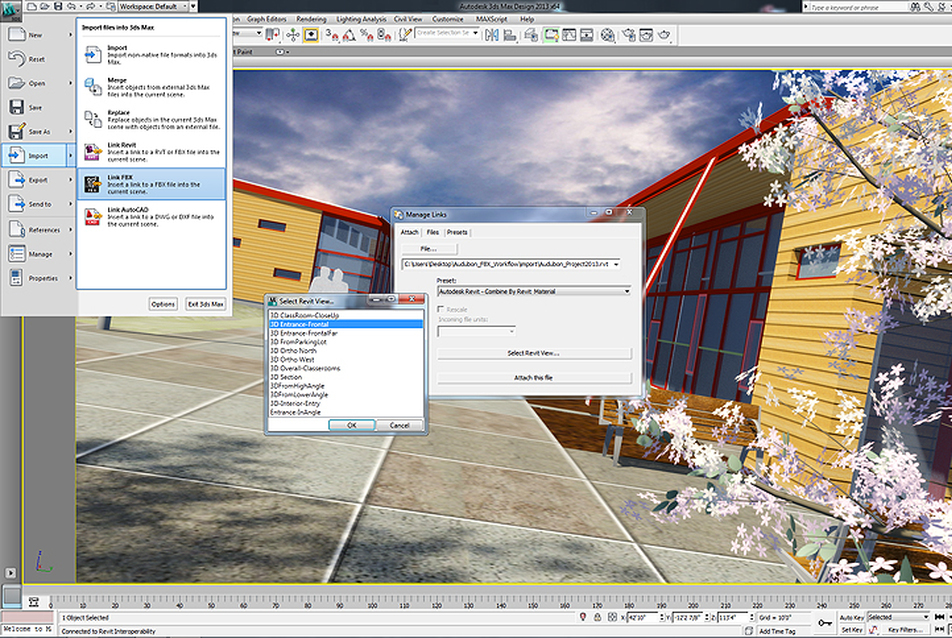
Task: Switch to the Presets tab in Manage Links
Action: (457, 232)
